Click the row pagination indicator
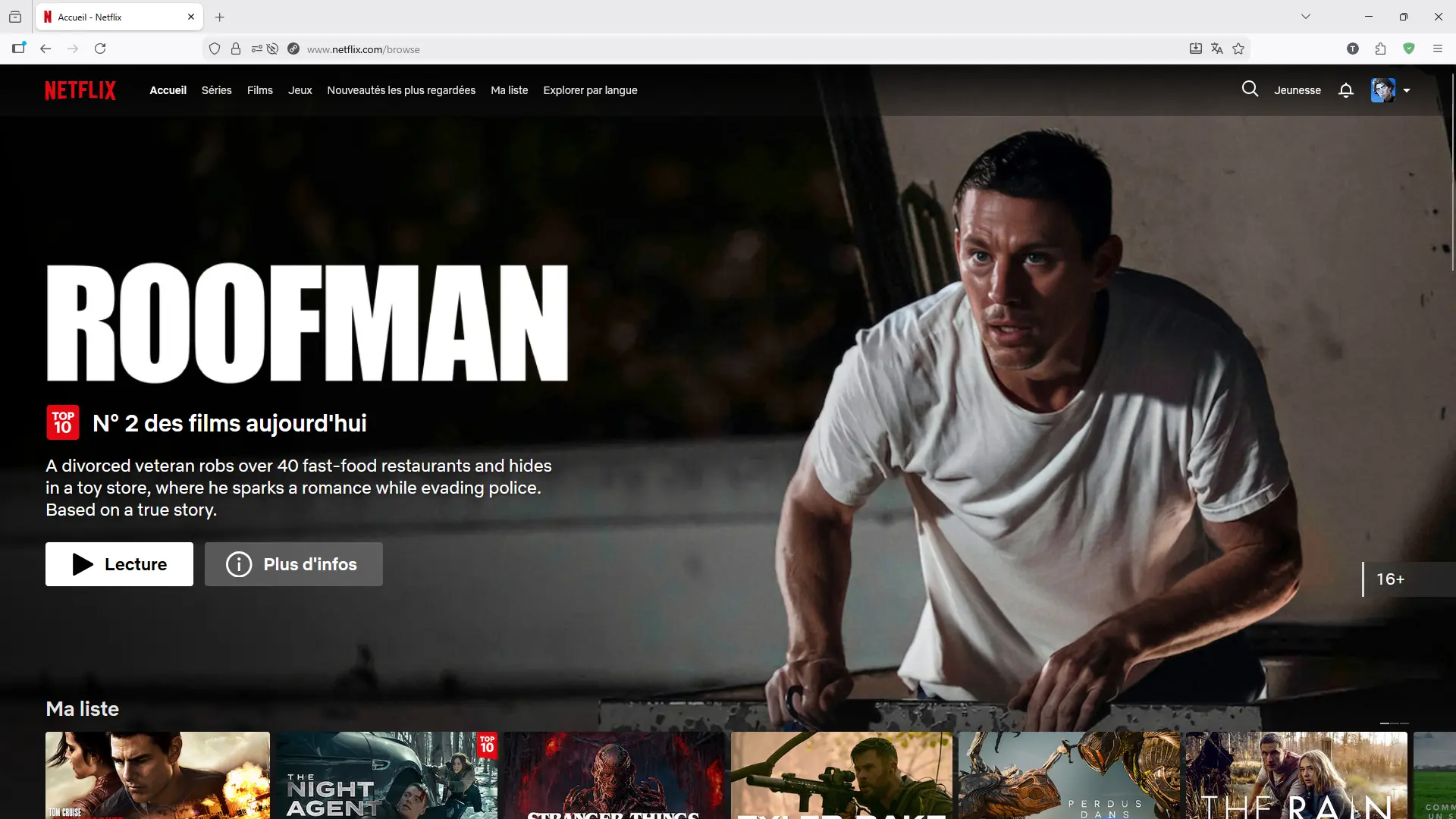 tap(1394, 723)
